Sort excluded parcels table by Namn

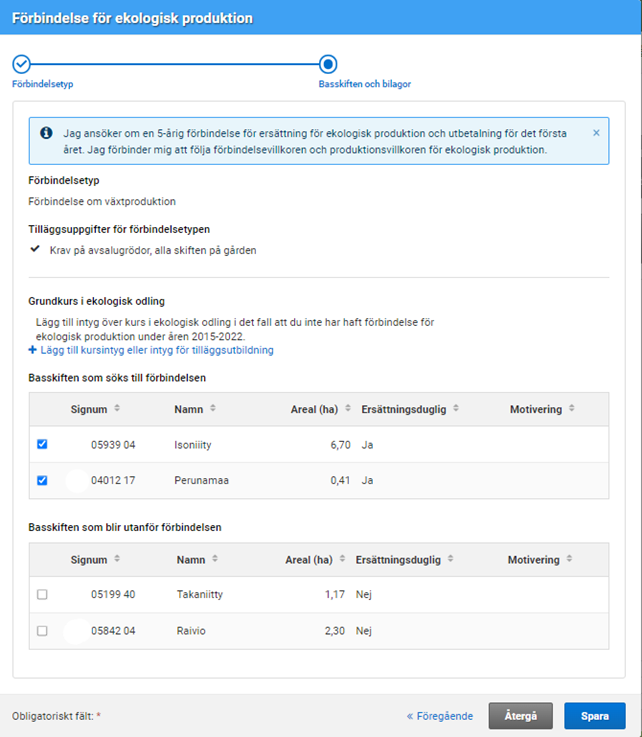[x=215, y=559]
